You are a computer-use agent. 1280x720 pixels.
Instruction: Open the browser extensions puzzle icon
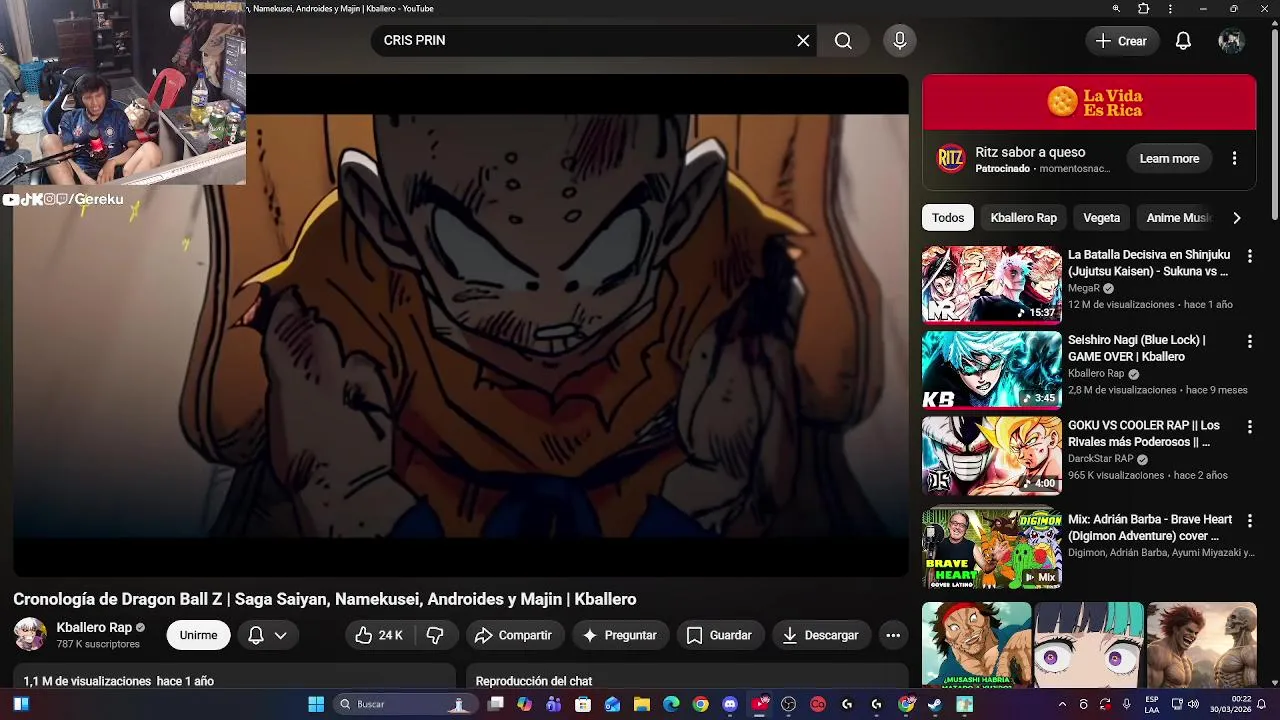tap(1144, 8)
